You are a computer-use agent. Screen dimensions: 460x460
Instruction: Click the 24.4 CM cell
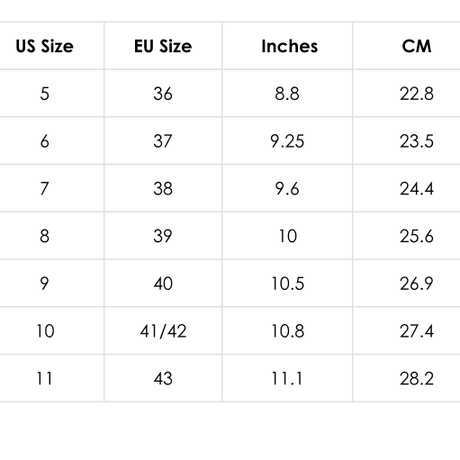[407, 188]
